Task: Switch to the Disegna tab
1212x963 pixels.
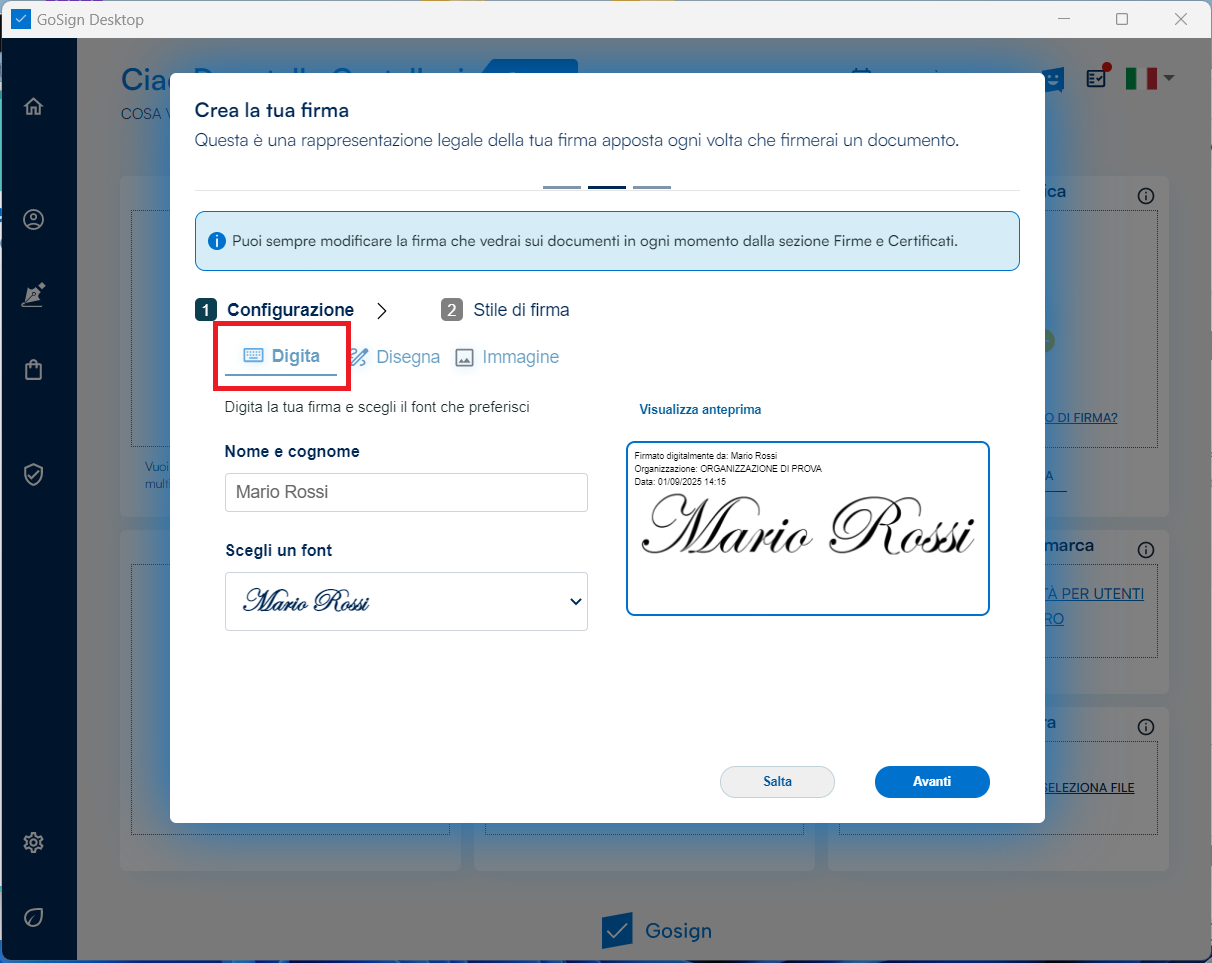Action: pos(395,357)
